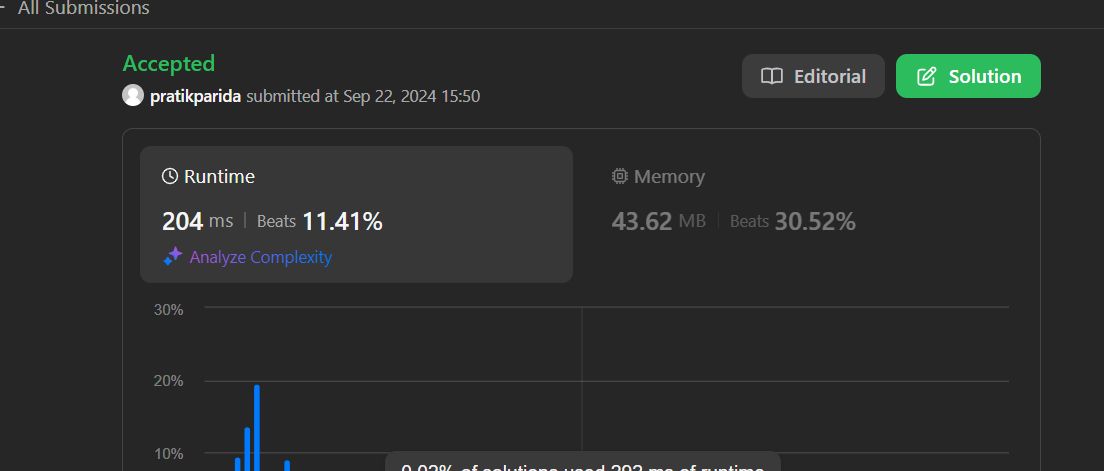
Task: Click the Solution pencil edit icon
Action: pos(926,76)
